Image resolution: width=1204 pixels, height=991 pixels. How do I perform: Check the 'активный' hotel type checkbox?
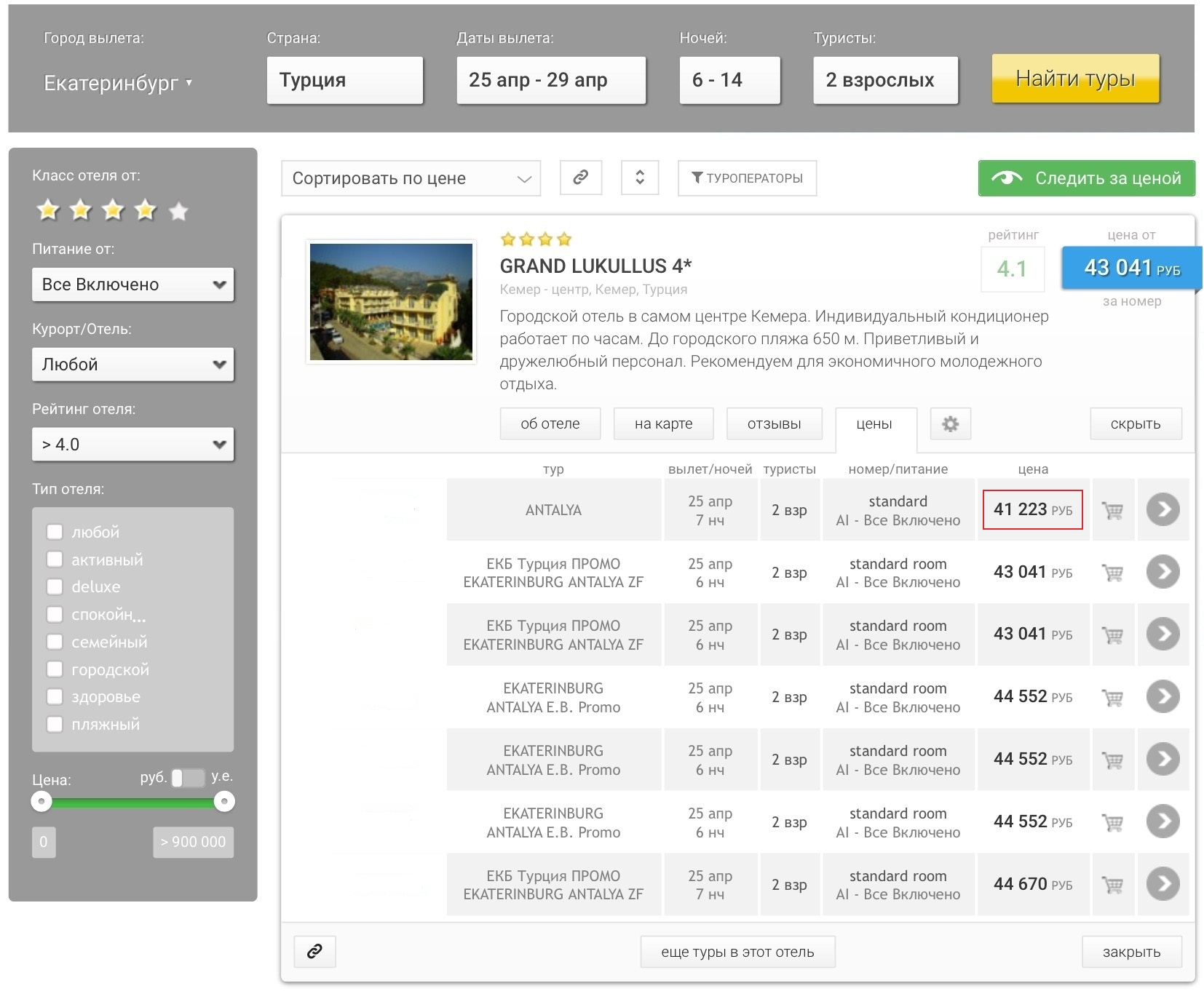(55, 559)
